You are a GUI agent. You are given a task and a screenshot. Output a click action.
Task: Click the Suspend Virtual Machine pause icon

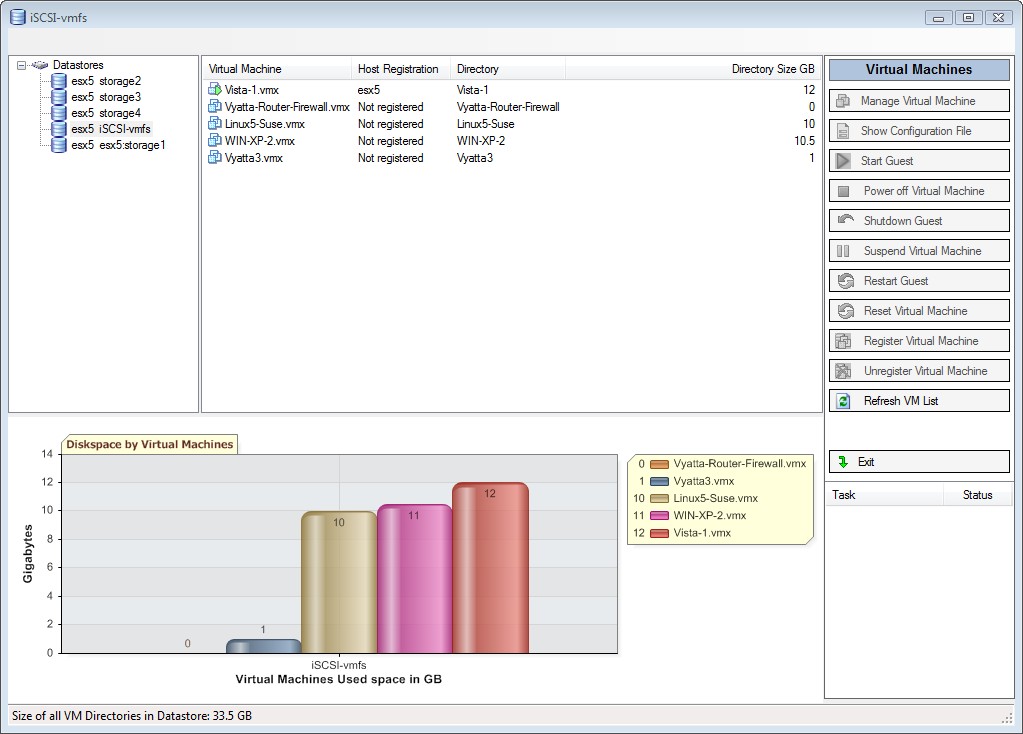(x=844, y=251)
